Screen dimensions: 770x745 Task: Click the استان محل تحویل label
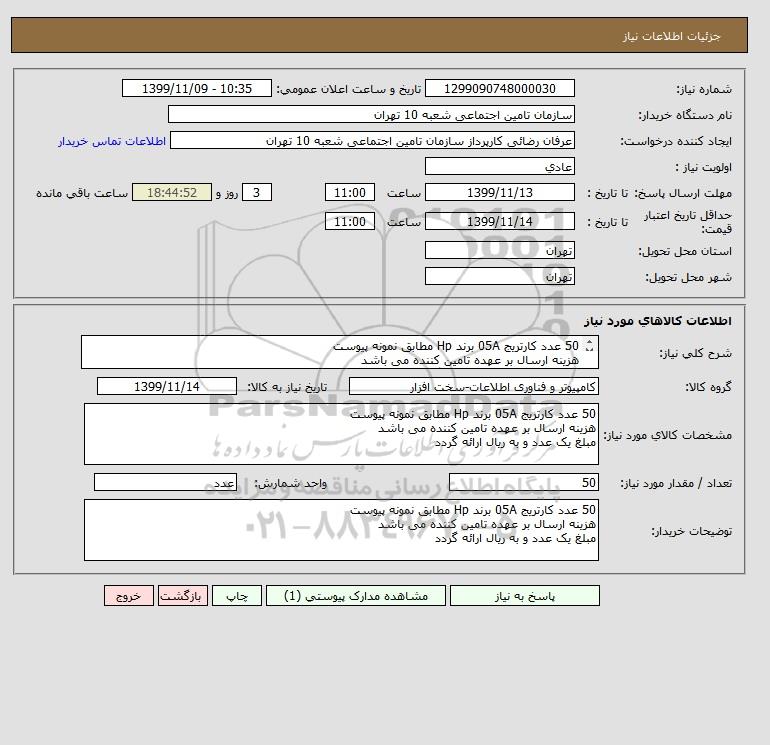685,251
